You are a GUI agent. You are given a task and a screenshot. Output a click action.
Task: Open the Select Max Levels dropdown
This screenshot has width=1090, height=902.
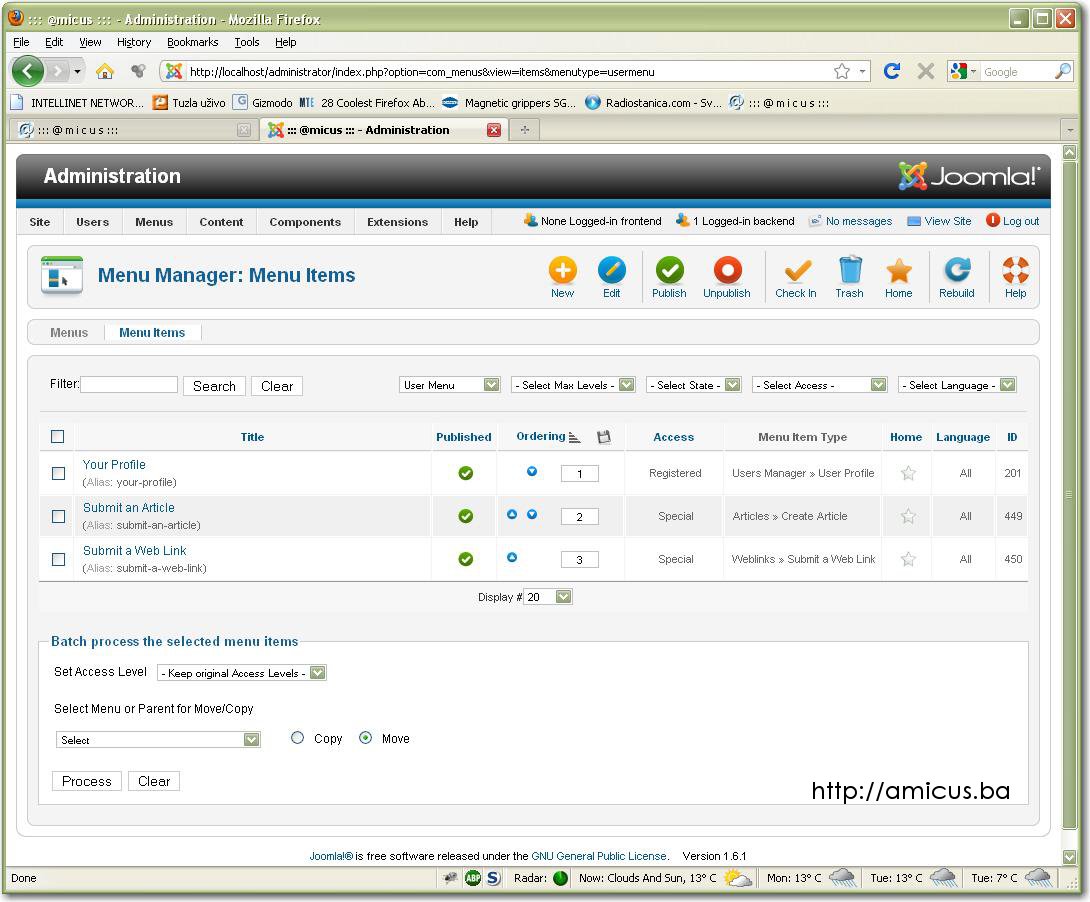(x=573, y=385)
